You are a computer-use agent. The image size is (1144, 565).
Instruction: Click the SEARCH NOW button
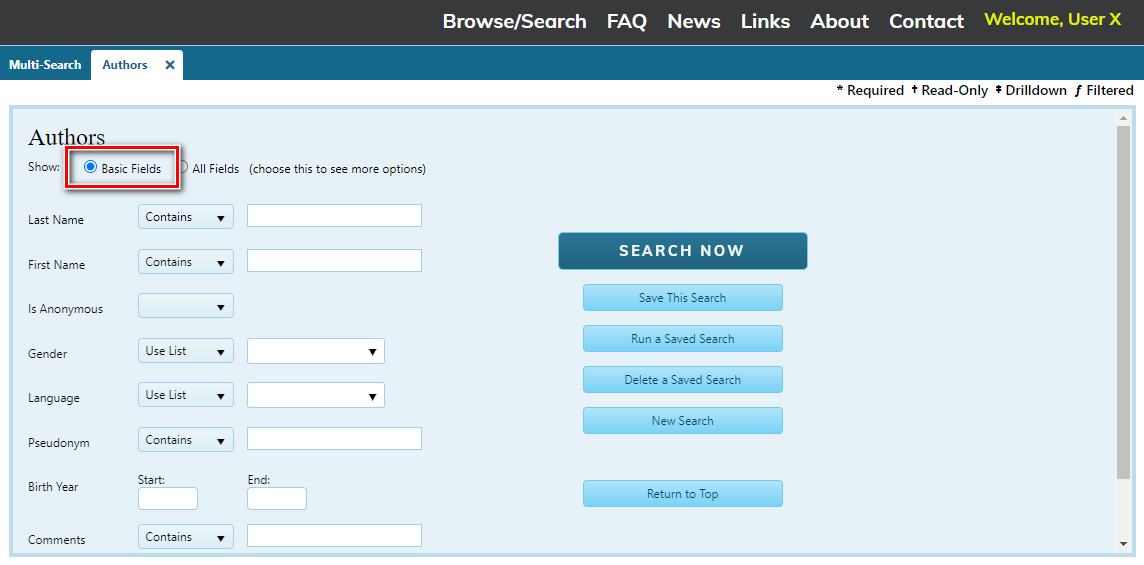(682, 251)
